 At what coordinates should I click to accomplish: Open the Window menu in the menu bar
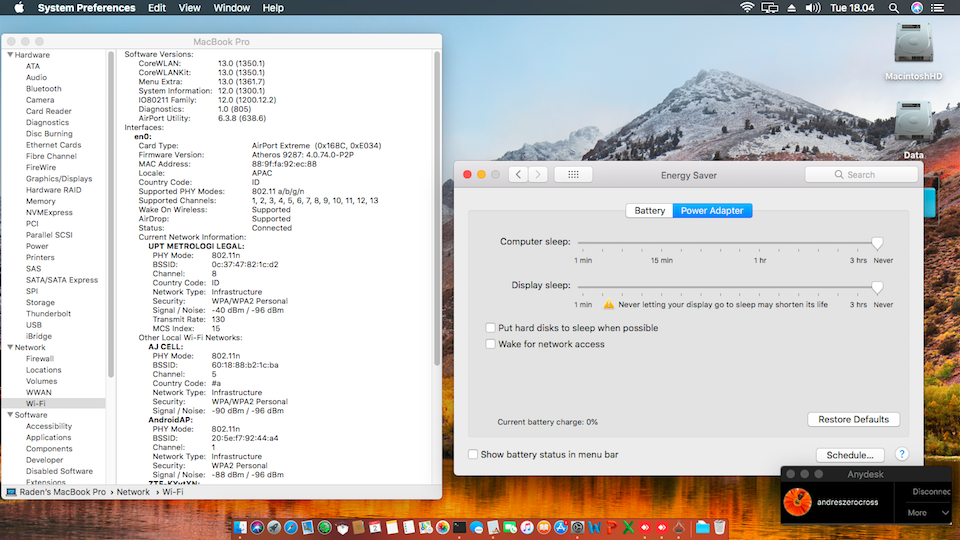coord(232,8)
